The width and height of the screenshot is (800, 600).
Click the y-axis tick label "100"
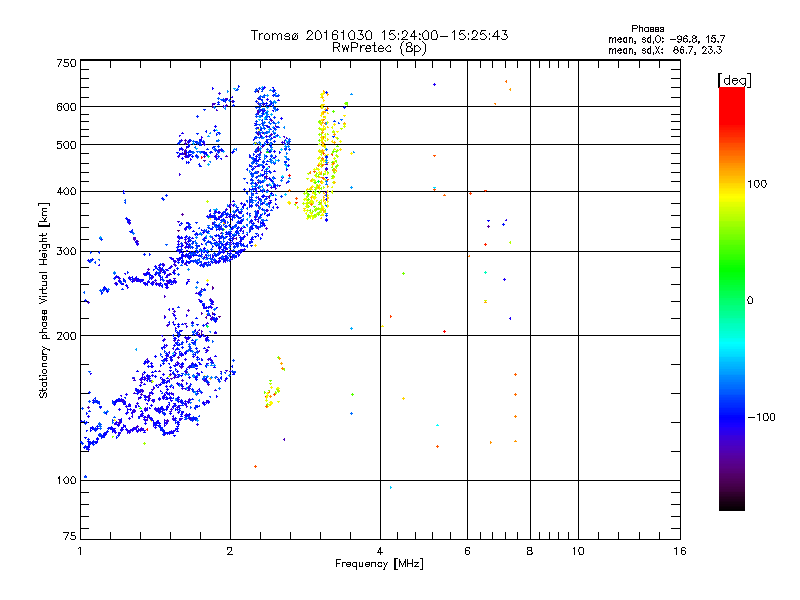(x=66, y=481)
